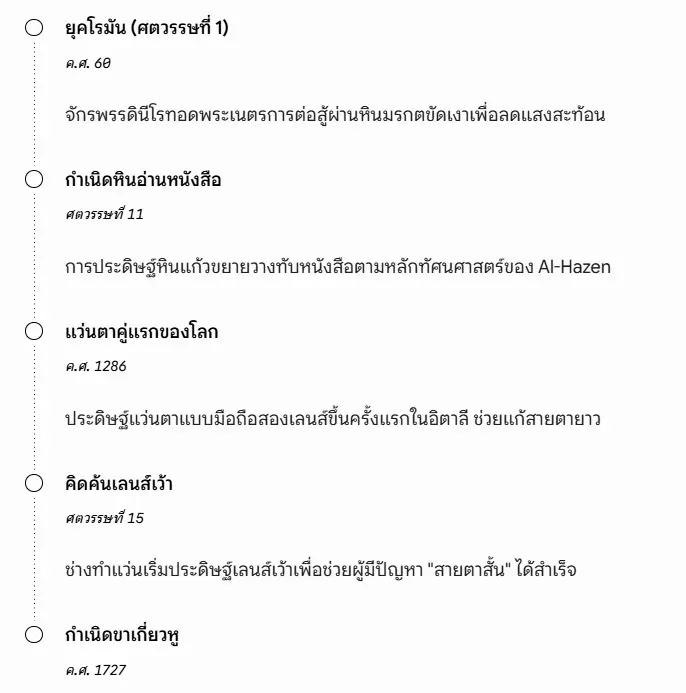Click the circle marker beside ยุคโรมัน heading

point(34,27)
